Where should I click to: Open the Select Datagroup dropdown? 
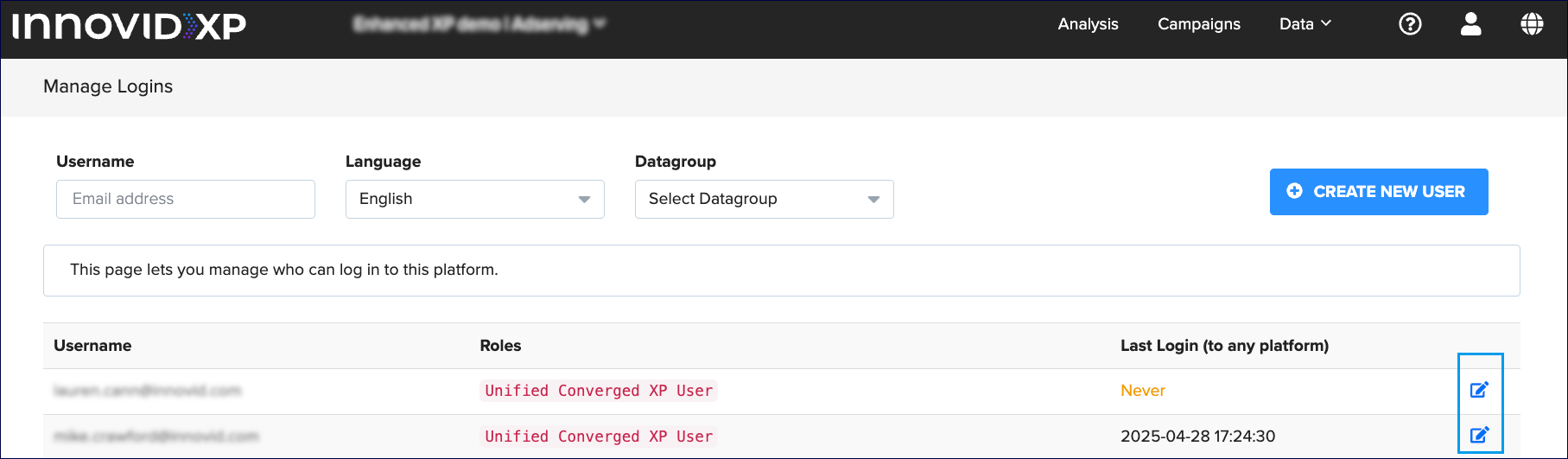(x=765, y=199)
